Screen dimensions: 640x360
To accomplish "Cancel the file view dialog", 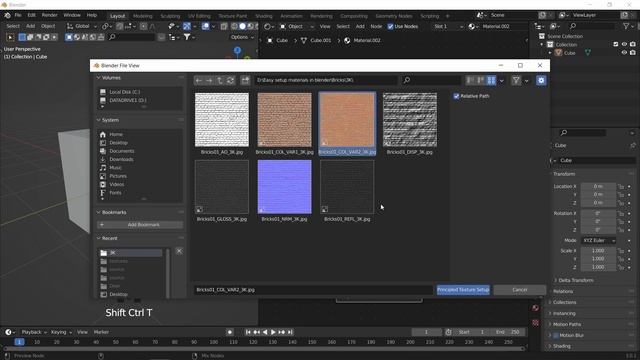I will pyautogui.click(x=520, y=290).
